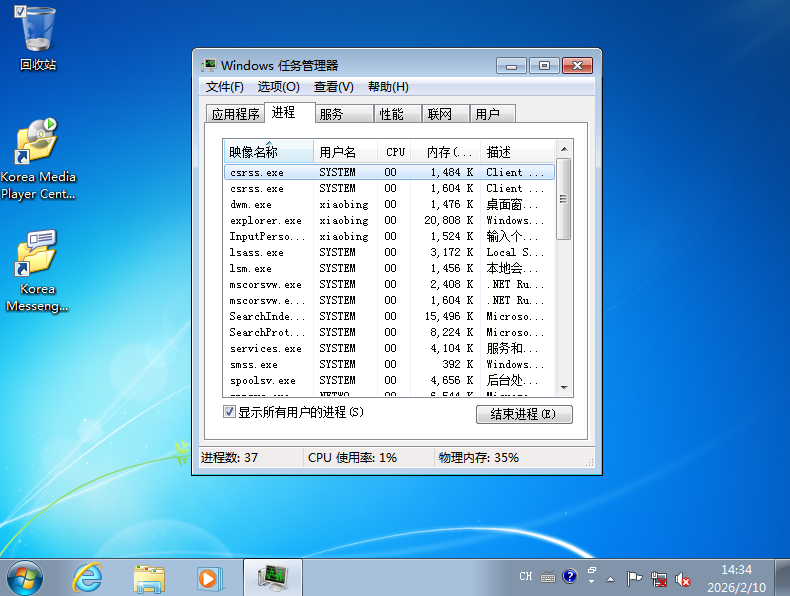
Task: Switch to the 服务 tab
Action: [332, 114]
